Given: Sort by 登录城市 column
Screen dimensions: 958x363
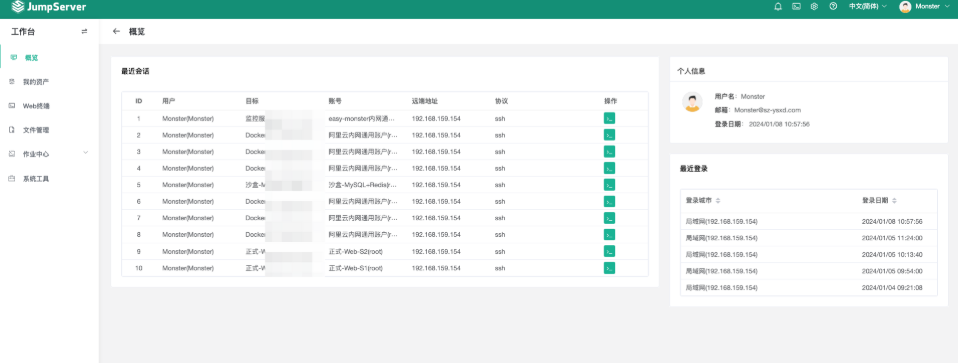Looking at the screenshot, I should point(703,200).
